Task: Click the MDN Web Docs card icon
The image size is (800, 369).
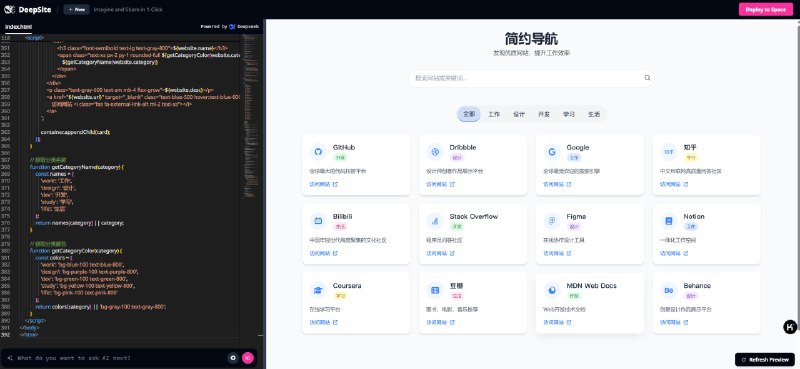Action: tap(552, 290)
